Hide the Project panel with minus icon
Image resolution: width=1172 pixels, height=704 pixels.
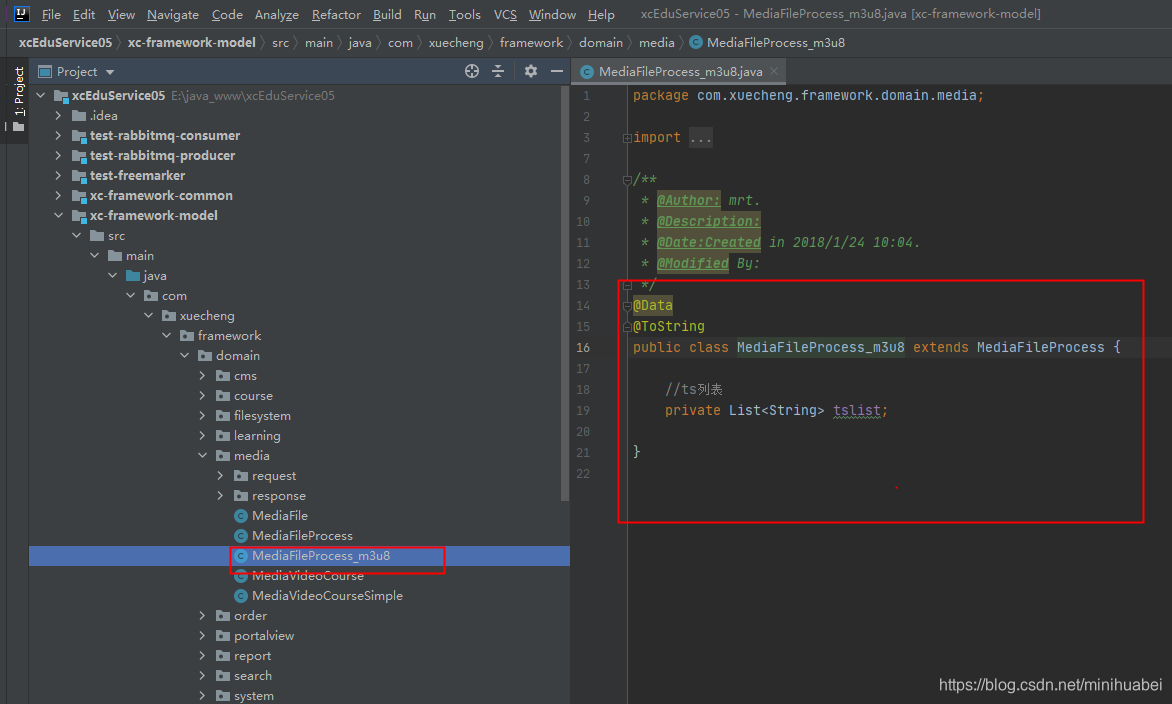(x=557, y=71)
